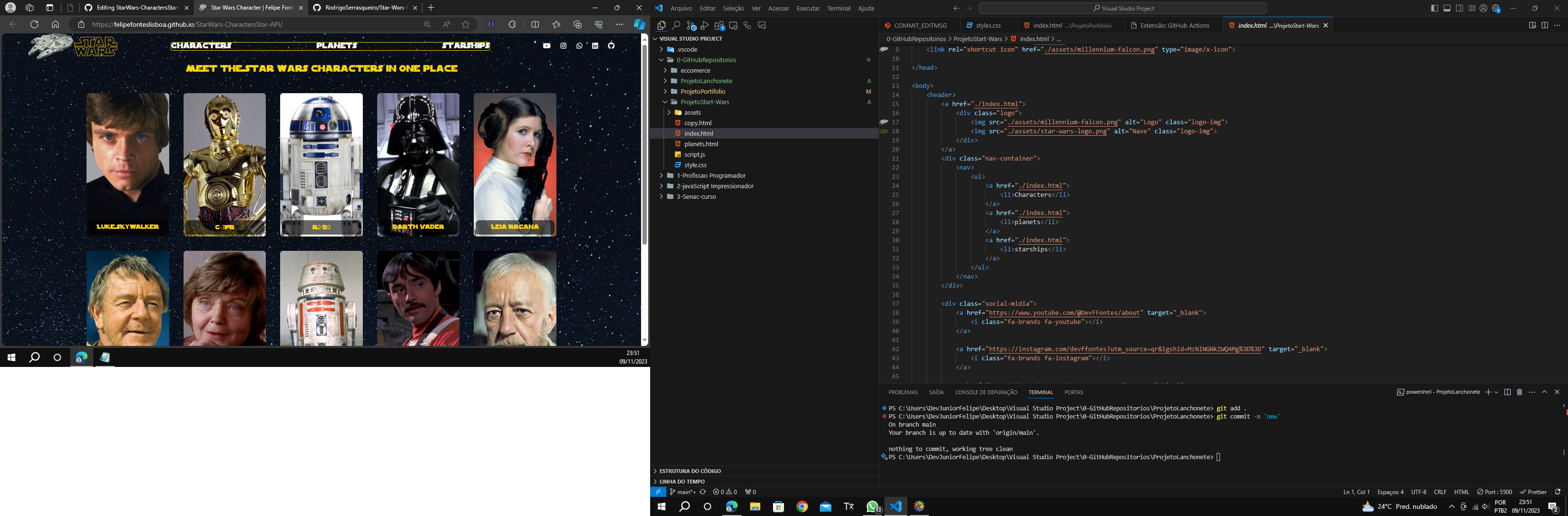
Task: Open Run and Debug view
Action: click(x=705, y=25)
